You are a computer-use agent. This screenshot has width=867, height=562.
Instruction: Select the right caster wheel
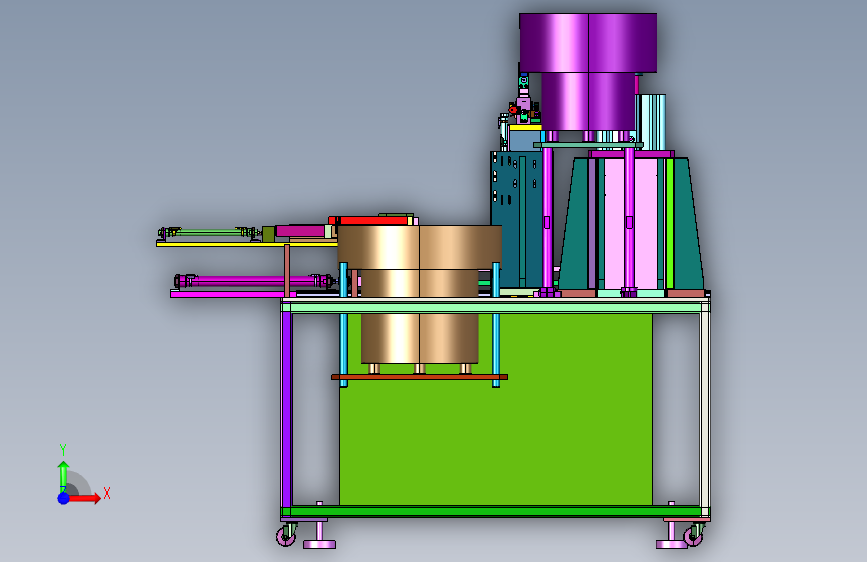[x=694, y=535]
